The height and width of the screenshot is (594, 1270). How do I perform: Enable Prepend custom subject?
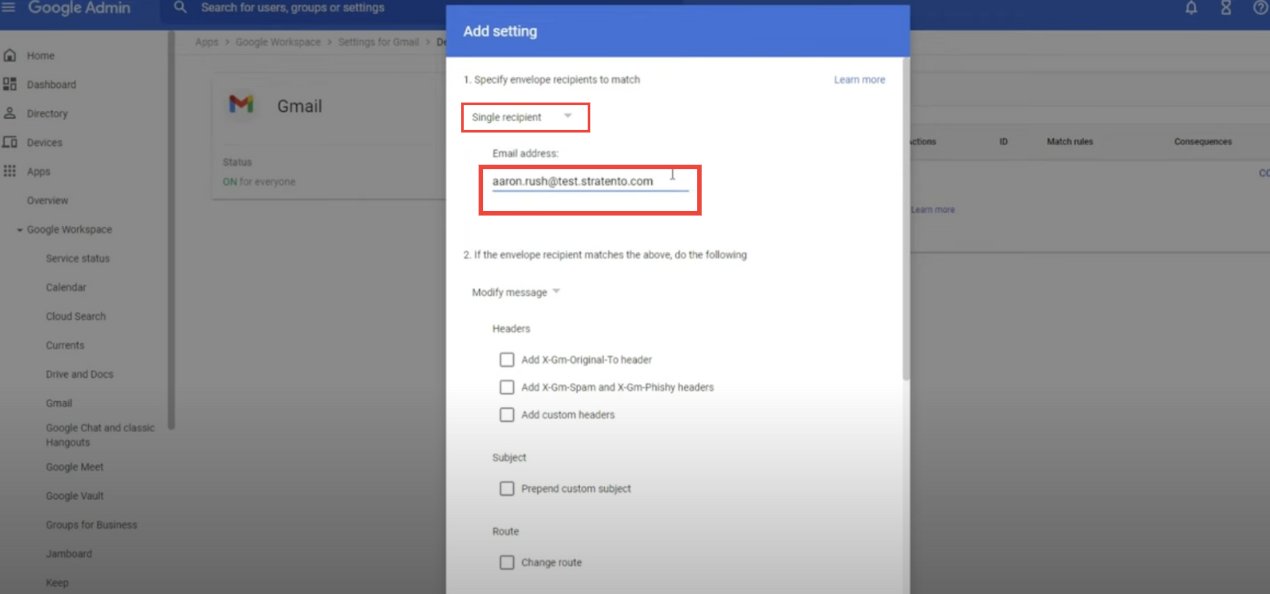pyautogui.click(x=507, y=488)
